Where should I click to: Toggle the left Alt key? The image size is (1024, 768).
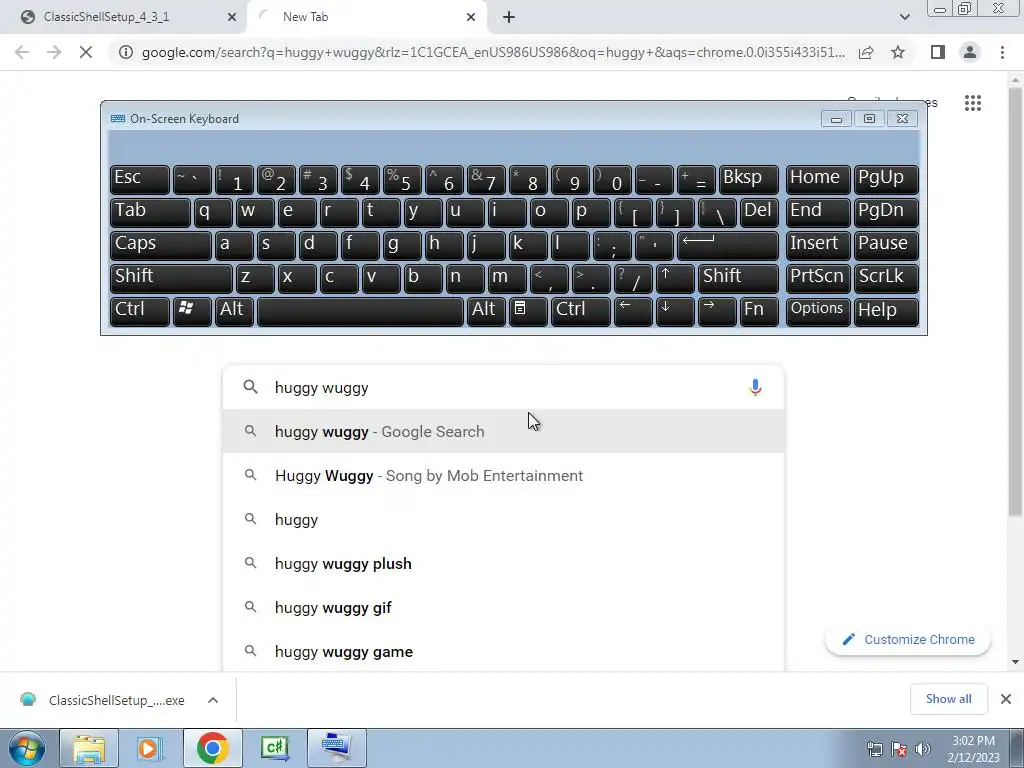click(234, 310)
